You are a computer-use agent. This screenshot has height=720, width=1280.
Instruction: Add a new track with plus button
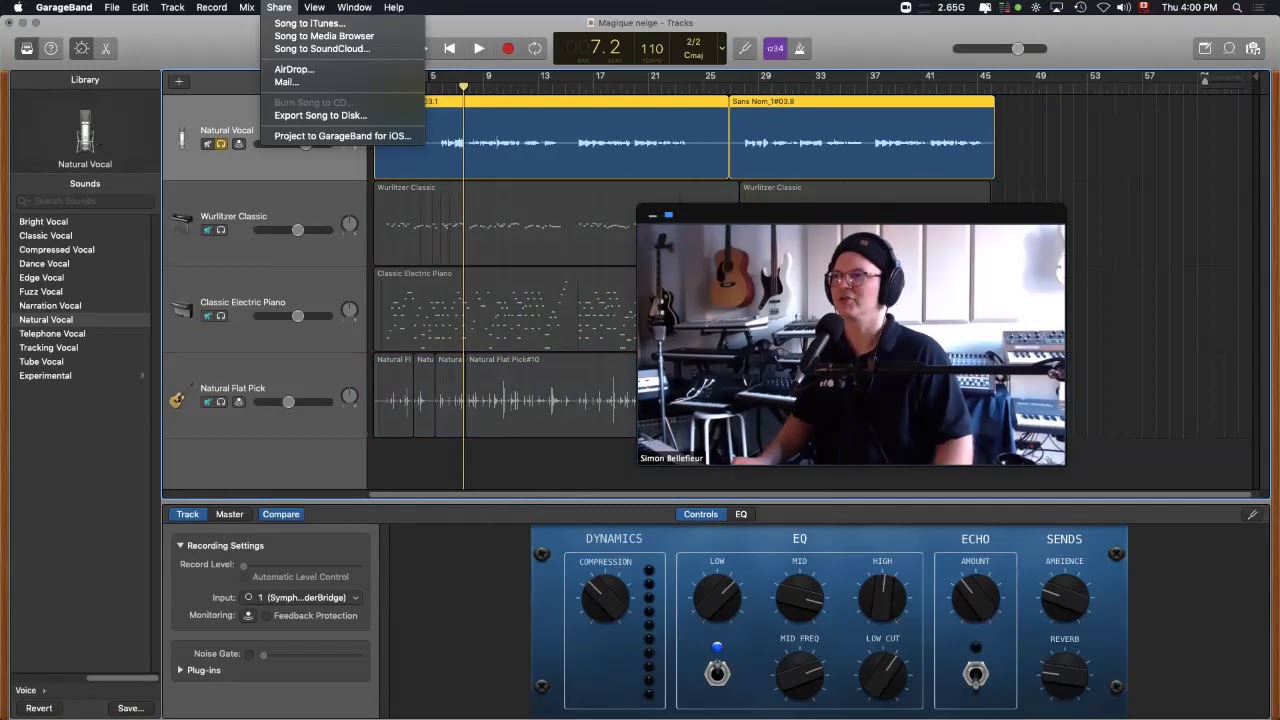179,81
